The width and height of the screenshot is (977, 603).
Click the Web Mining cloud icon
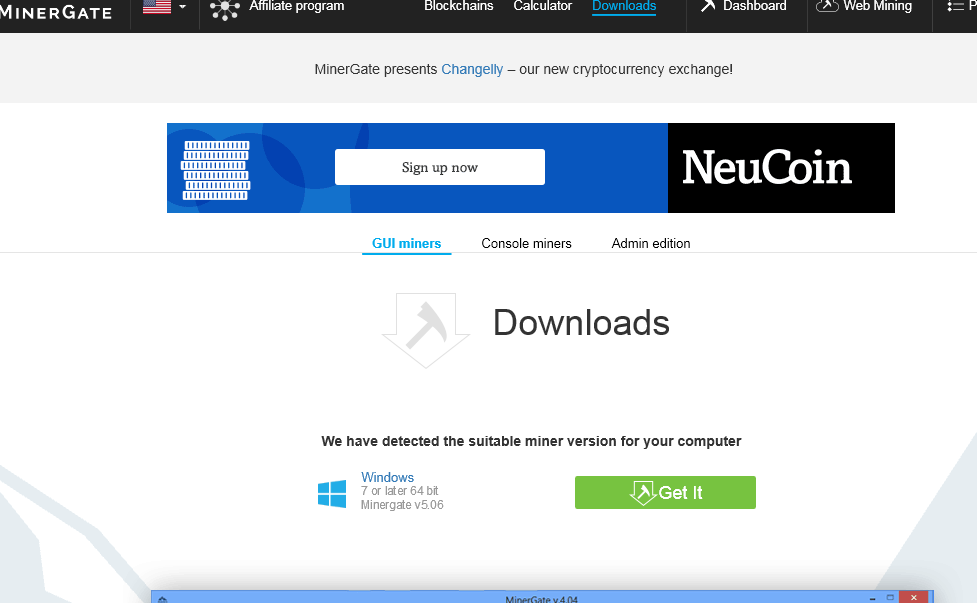827,6
